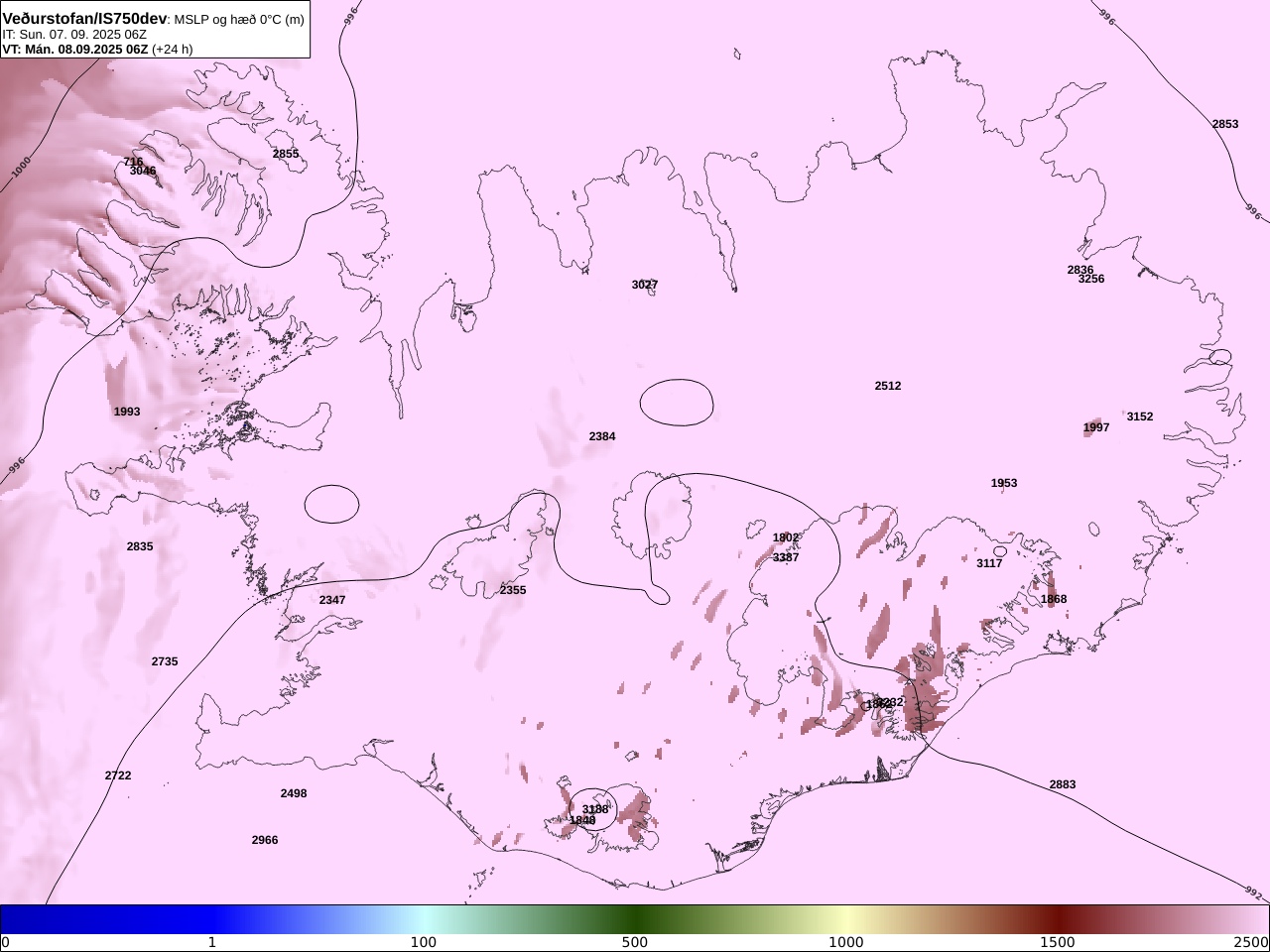This screenshot has width=1270, height=952.
Task: Click the 'VT: Mán. 08.09.2025 06Z' line
Action: pyautogui.click(x=75, y=49)
